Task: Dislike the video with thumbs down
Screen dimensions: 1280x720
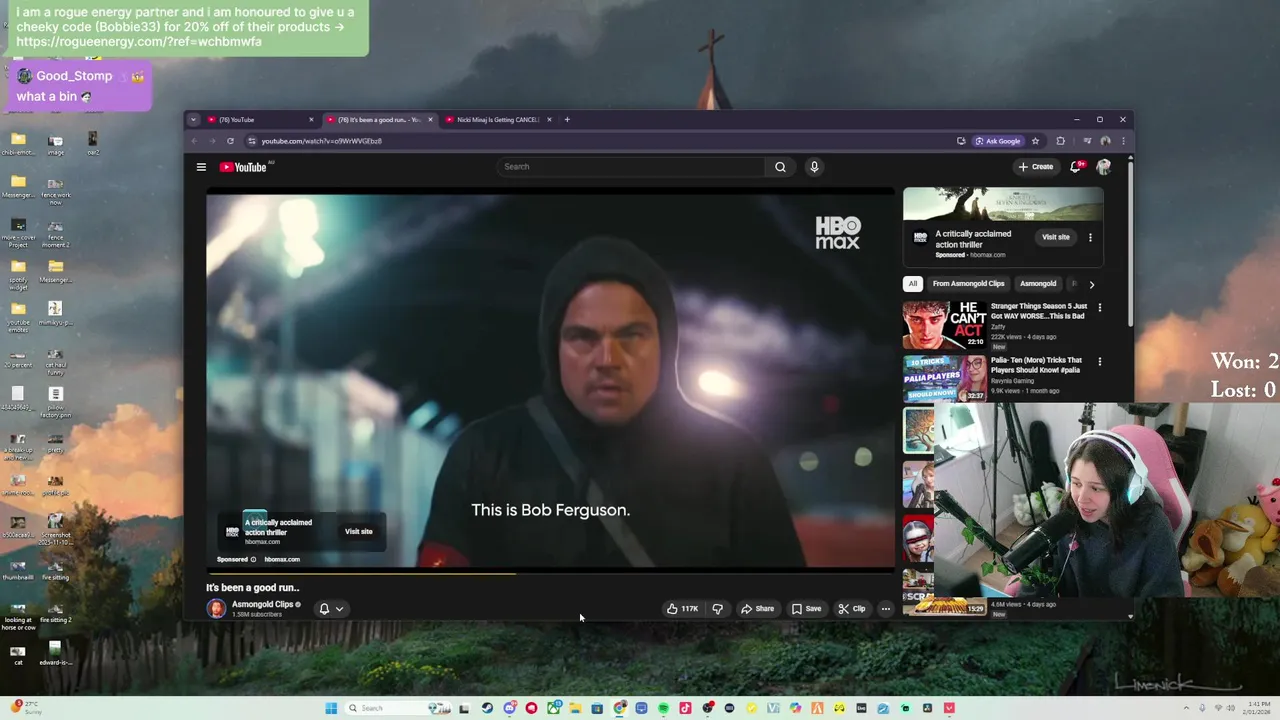Action: (717, 608)
